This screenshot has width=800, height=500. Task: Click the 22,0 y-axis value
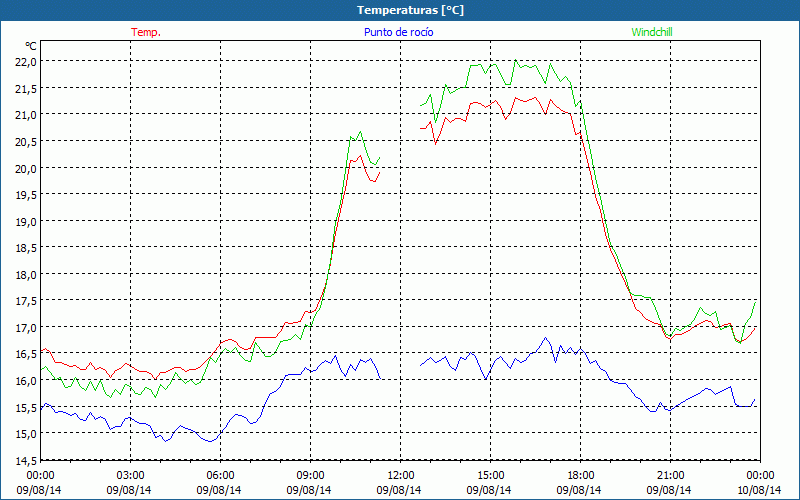tap(28, 62)
